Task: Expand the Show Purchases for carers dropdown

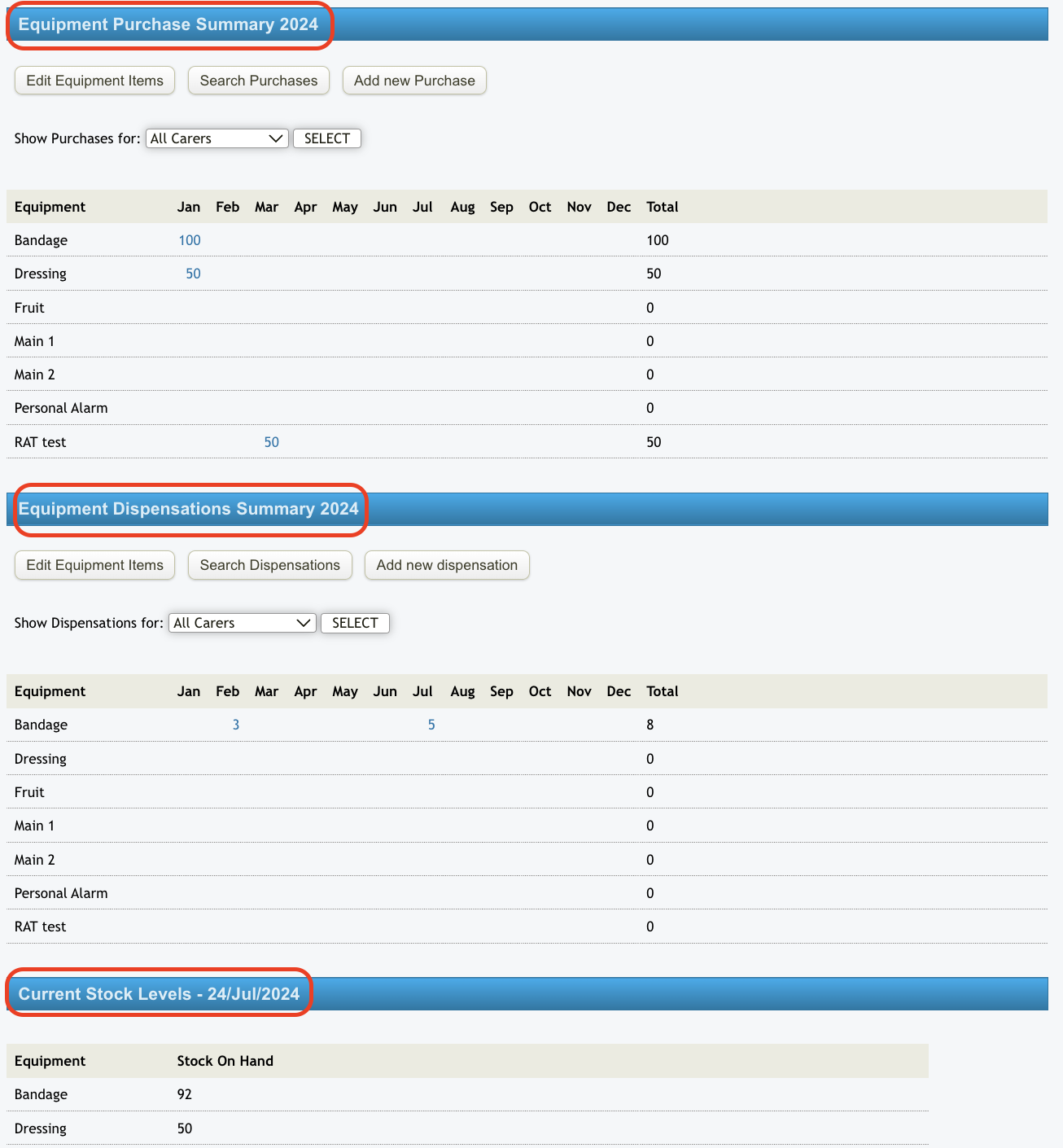Action: [x=217, y=138]
